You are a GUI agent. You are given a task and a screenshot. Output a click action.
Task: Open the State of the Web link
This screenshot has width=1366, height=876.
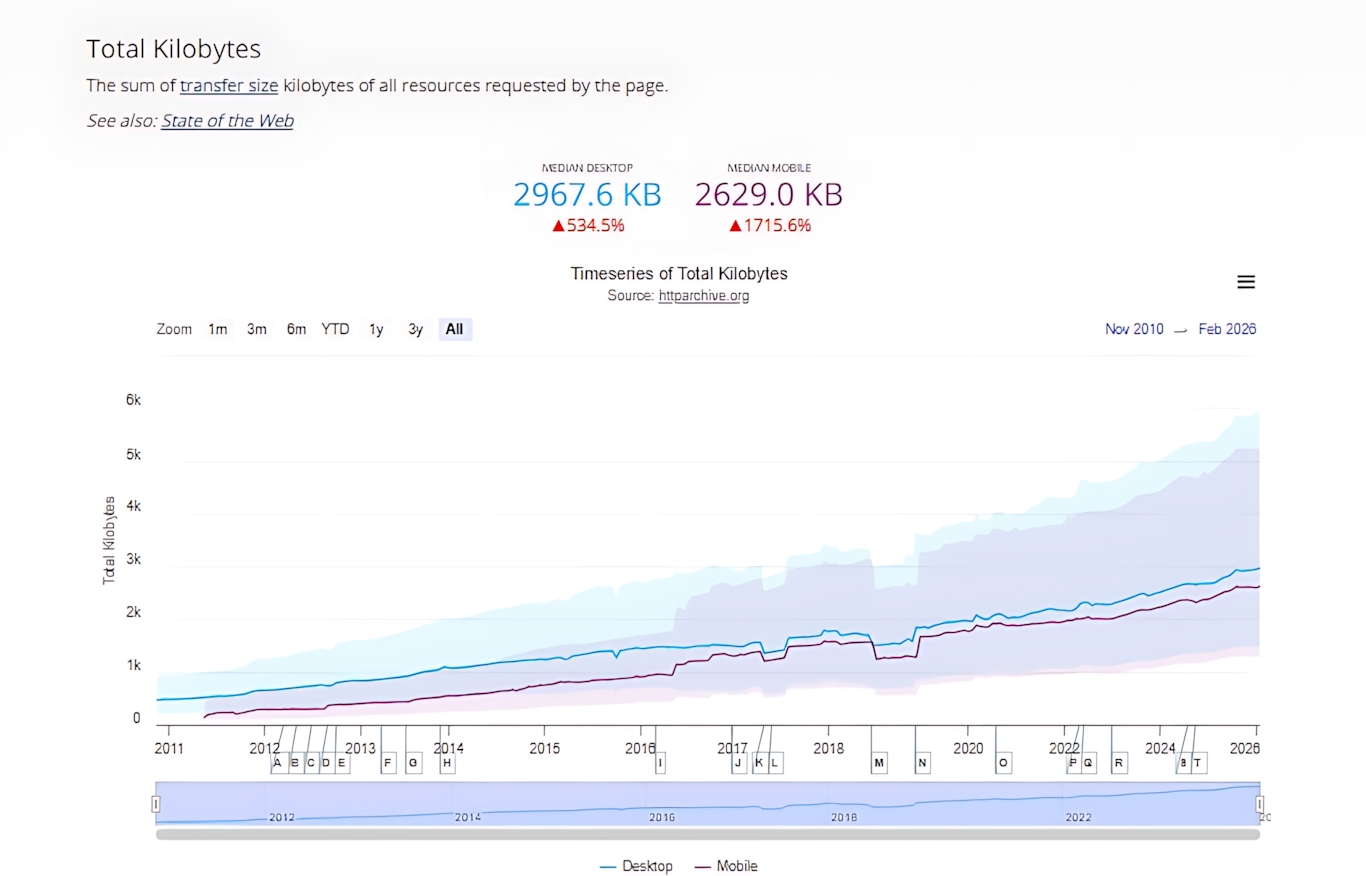[227, 121]
